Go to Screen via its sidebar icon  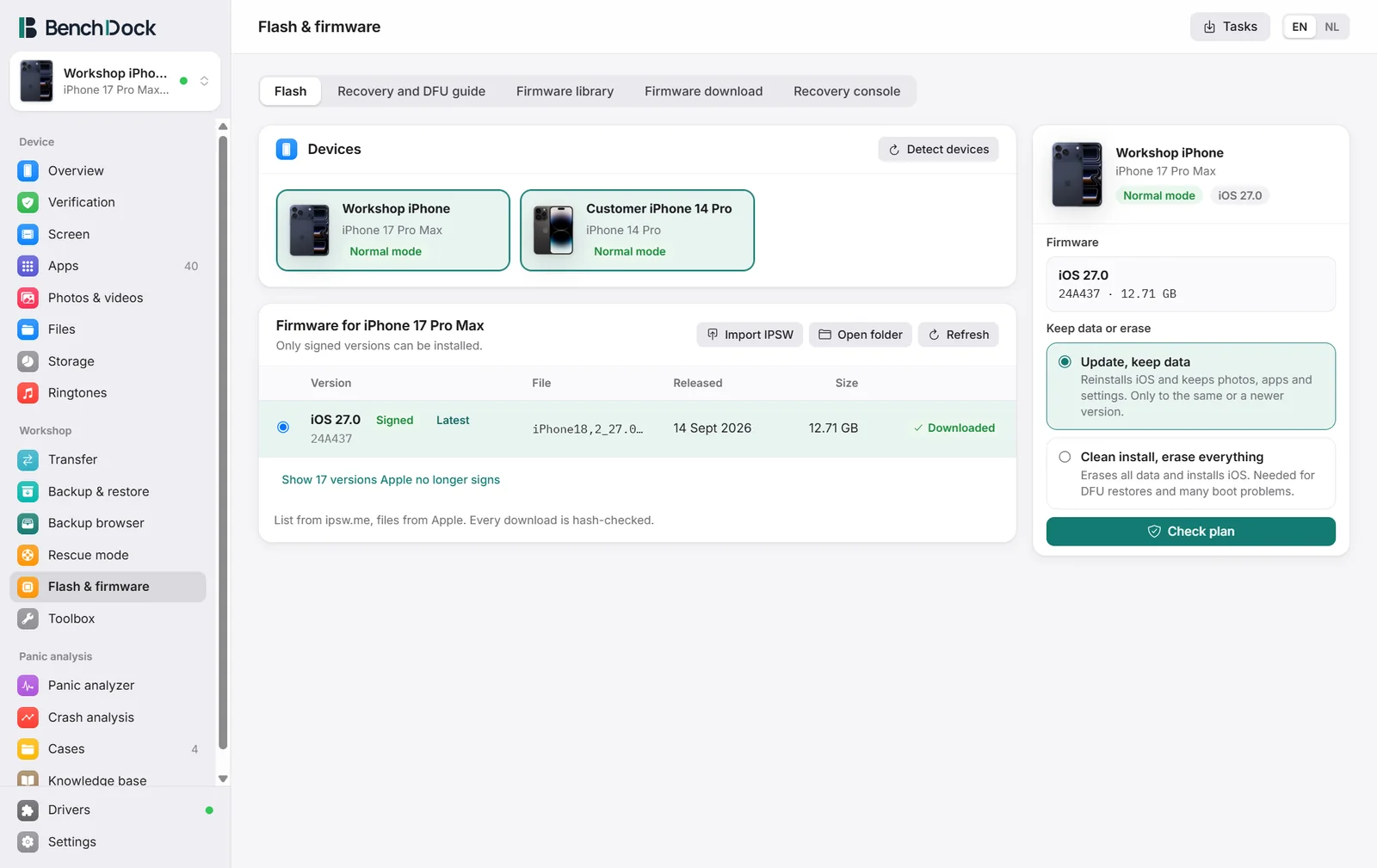point(28,234)
